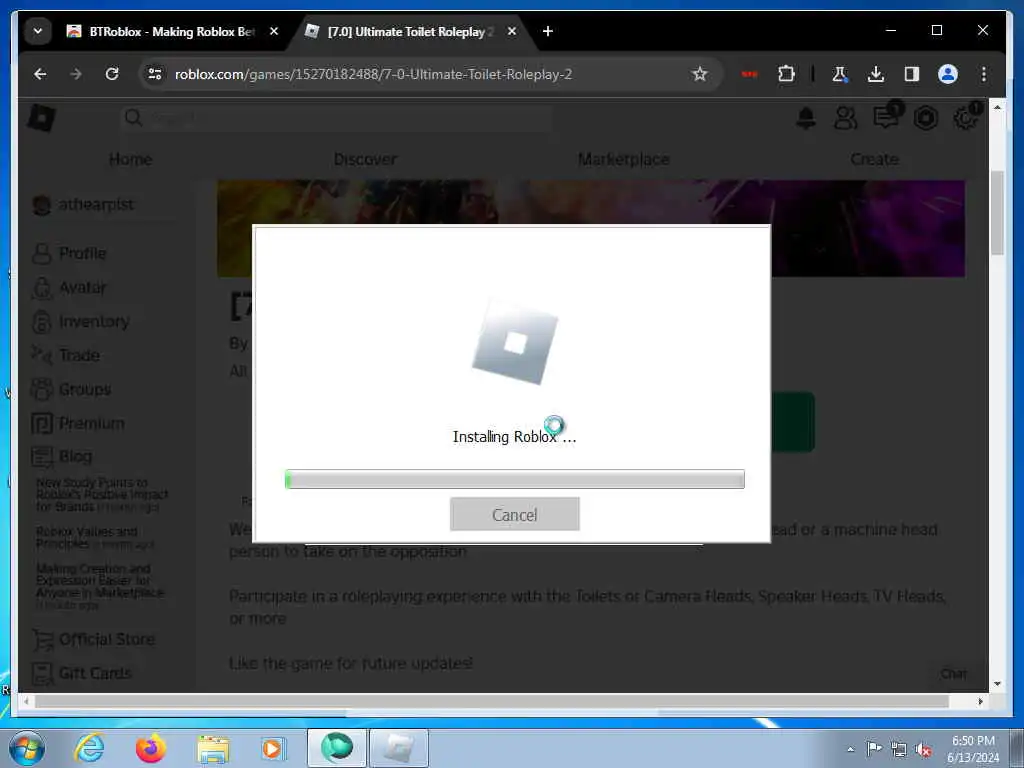Screen dimensions: 1024x768
Task: Click the vertical page scrollbar
Action: 997,213
